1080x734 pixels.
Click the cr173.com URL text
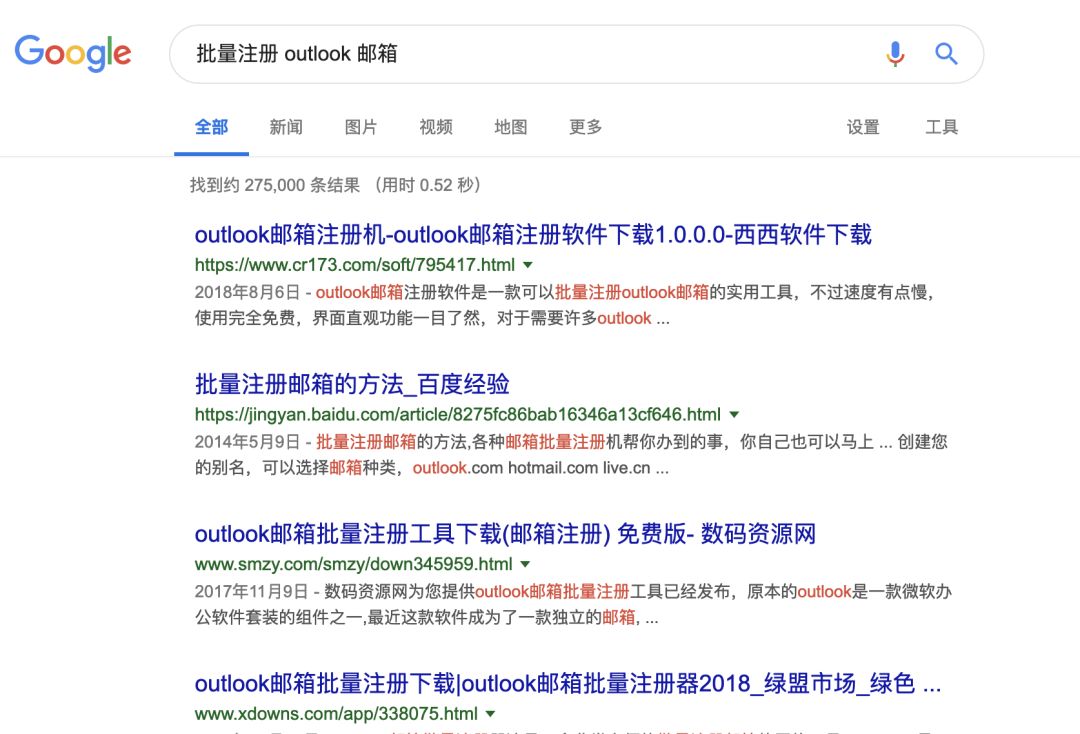click(x=355, y=265)
